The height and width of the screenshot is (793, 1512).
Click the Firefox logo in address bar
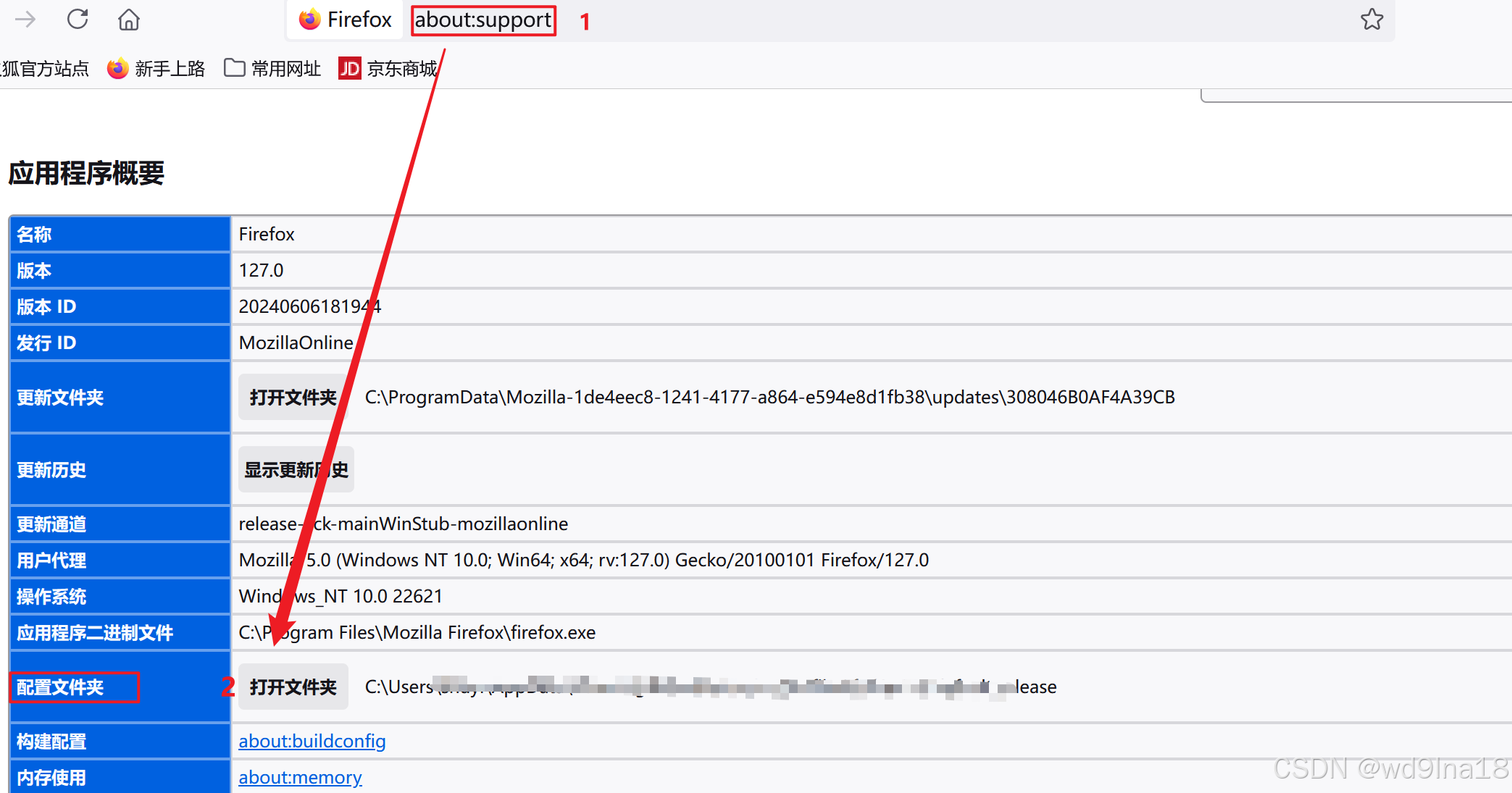click(309, 20)
